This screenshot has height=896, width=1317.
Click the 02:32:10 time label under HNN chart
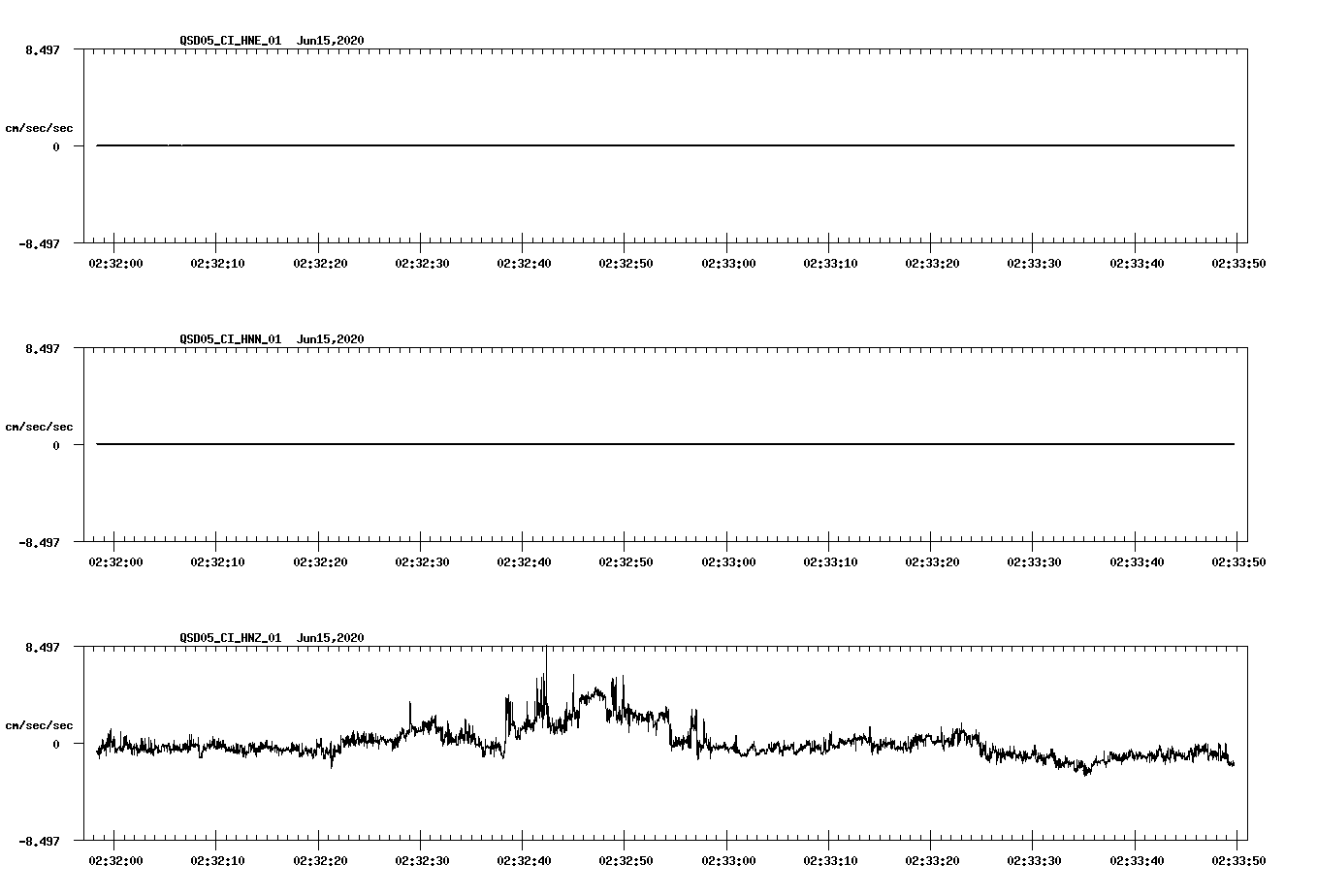point(217,561)
